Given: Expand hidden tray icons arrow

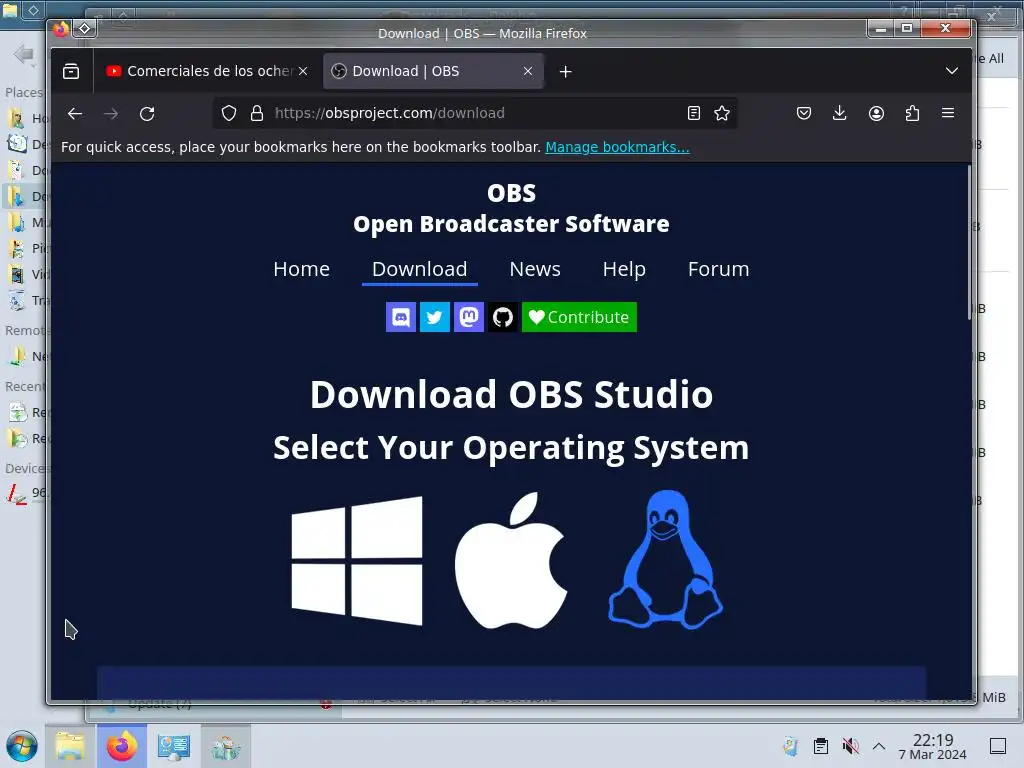Looking at the screenshot, I should point(879,746).
